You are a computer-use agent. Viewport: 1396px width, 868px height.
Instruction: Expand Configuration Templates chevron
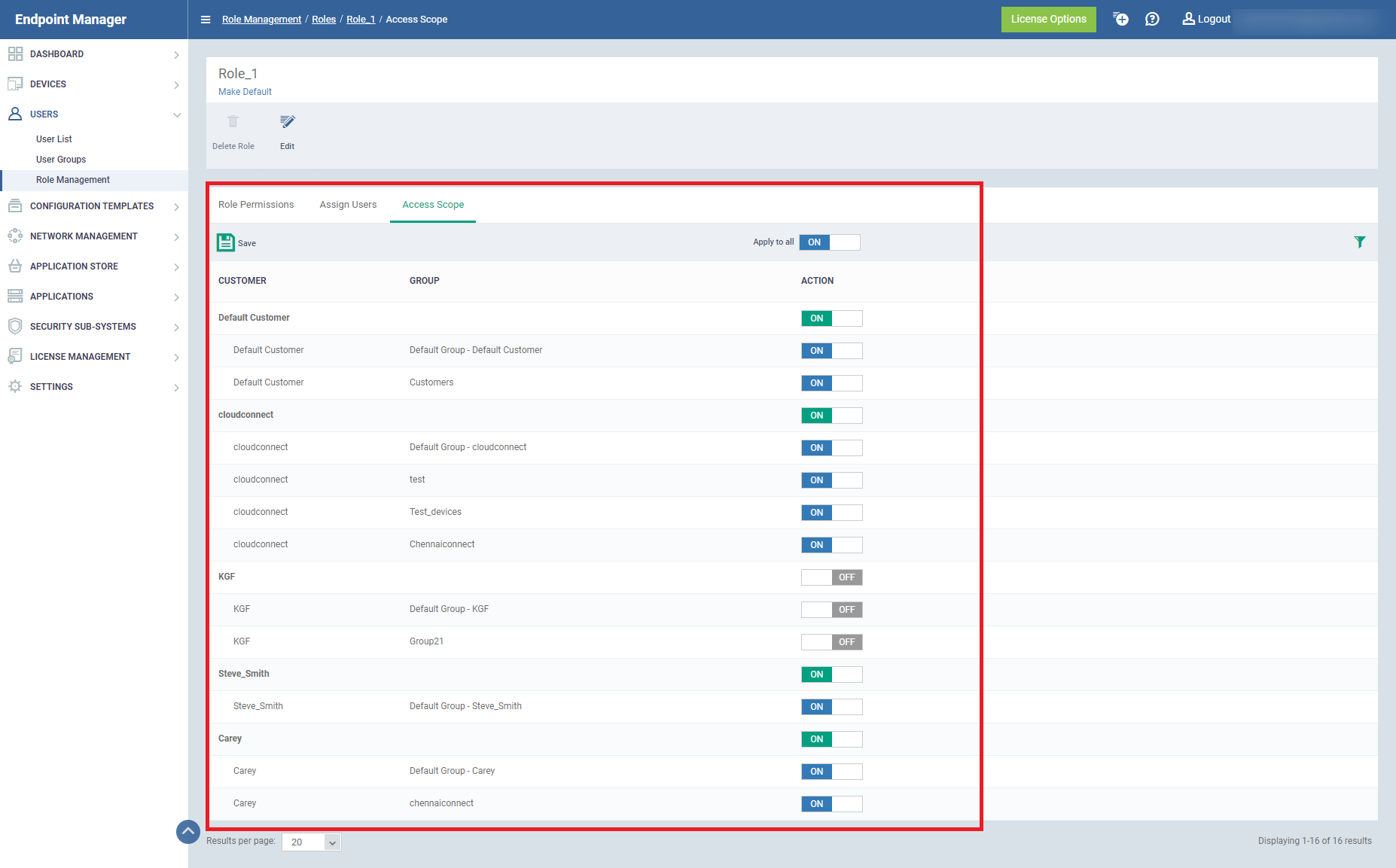point(176,207)
